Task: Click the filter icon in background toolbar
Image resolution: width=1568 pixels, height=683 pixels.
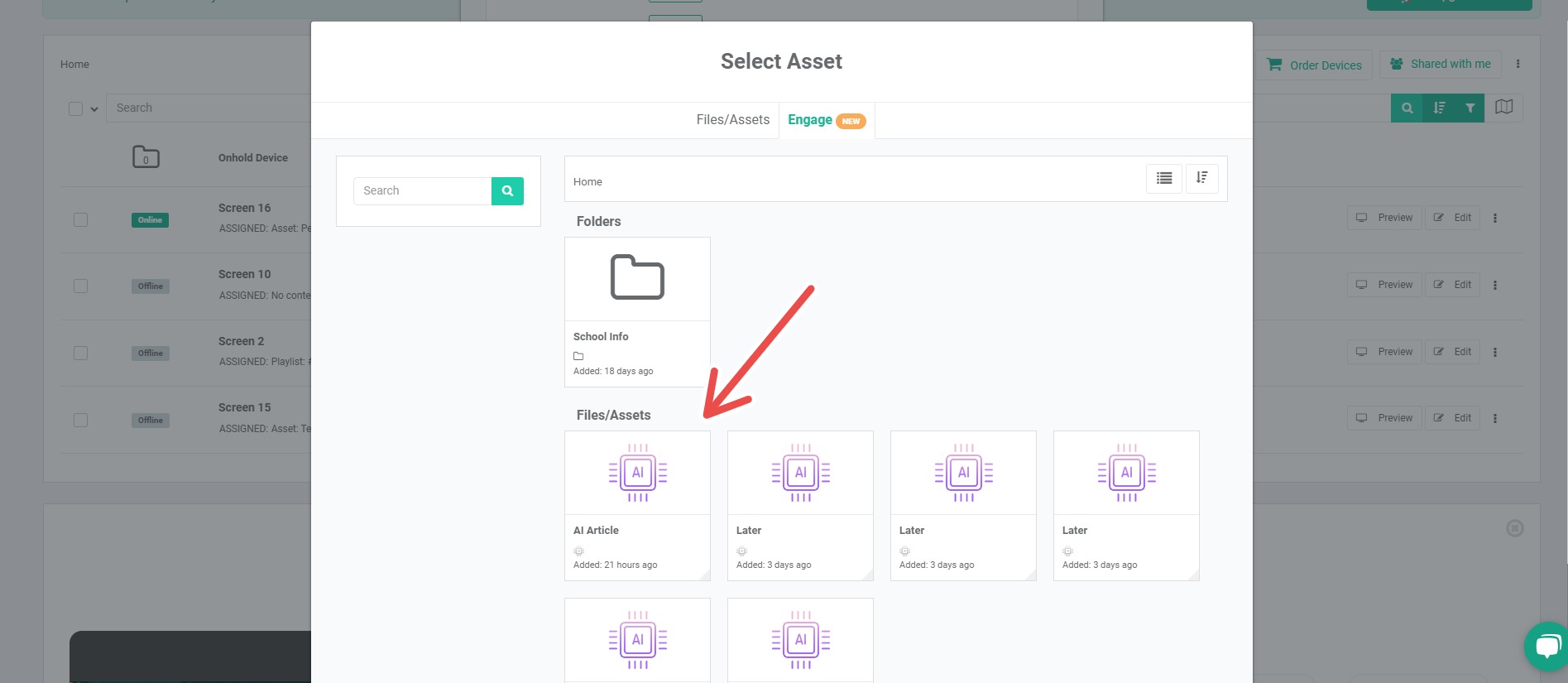Action: pos(1470,108)
